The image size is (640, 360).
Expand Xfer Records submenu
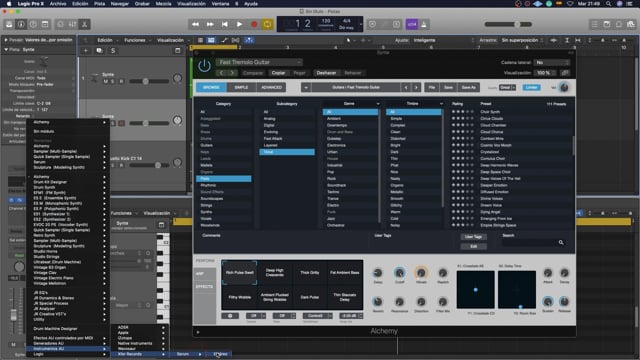click(x=141, y=354)
